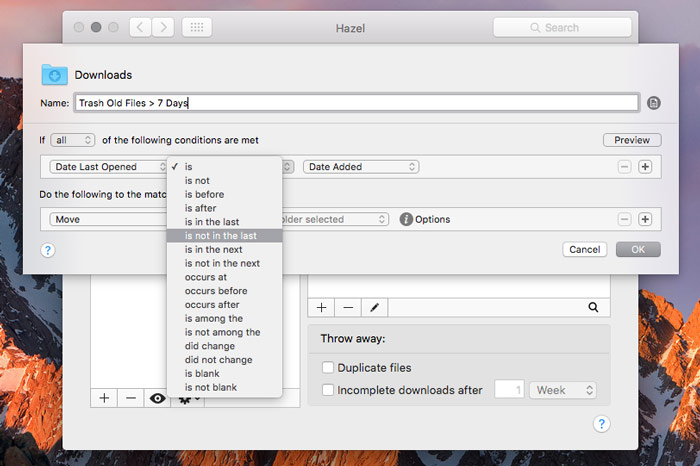Click the rule notes icon beside Name field
700x466 pixels.
[654, 103]
